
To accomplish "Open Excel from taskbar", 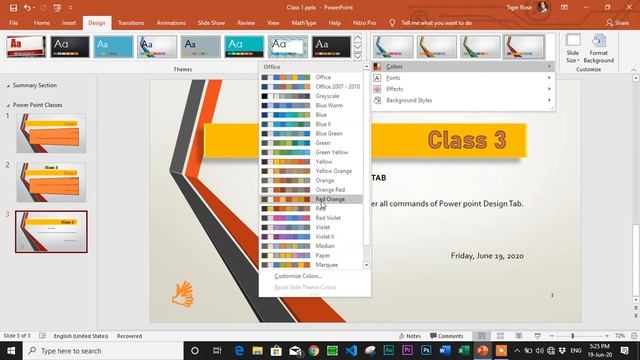I will click(463, 351).
